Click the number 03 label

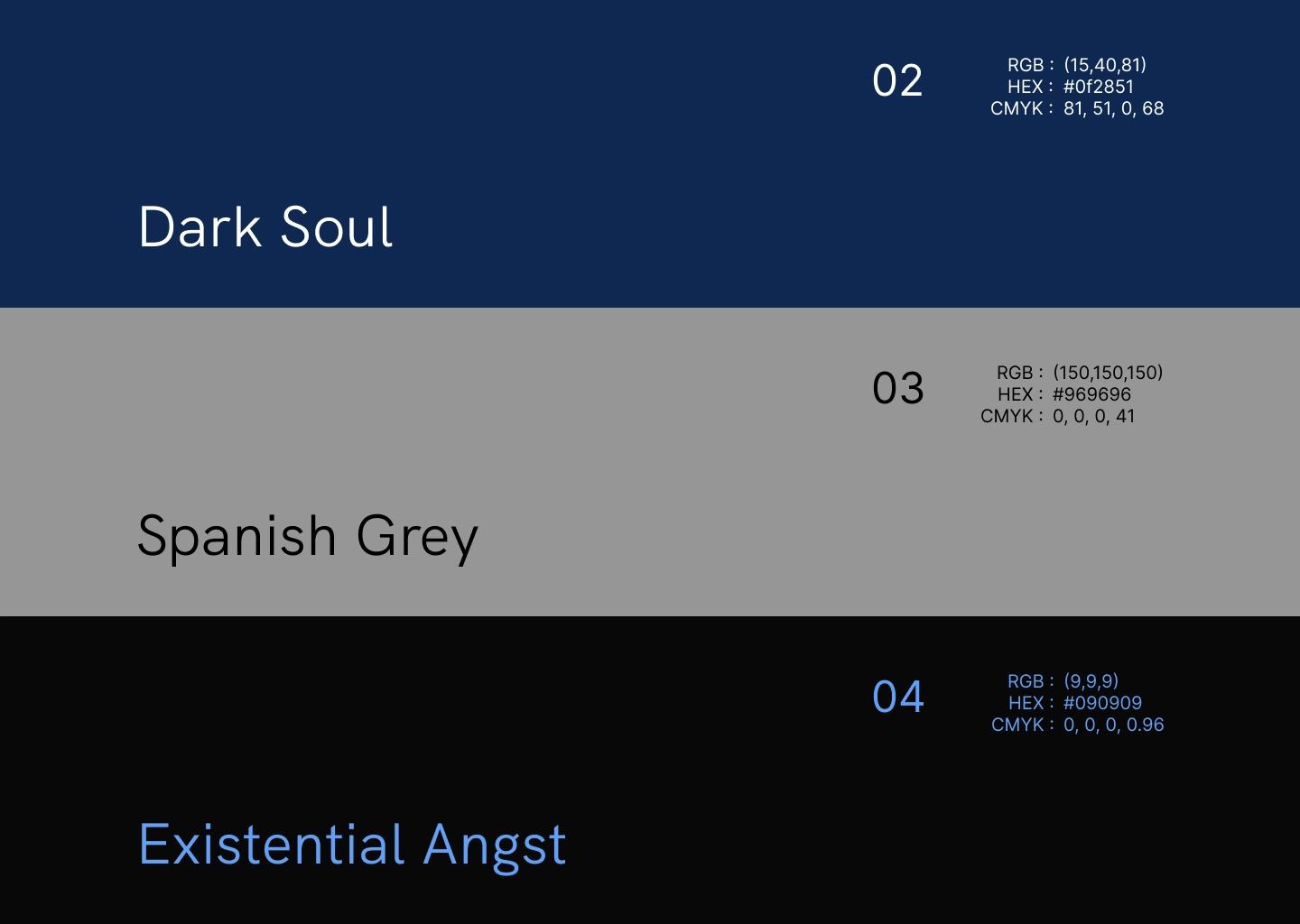897,389
